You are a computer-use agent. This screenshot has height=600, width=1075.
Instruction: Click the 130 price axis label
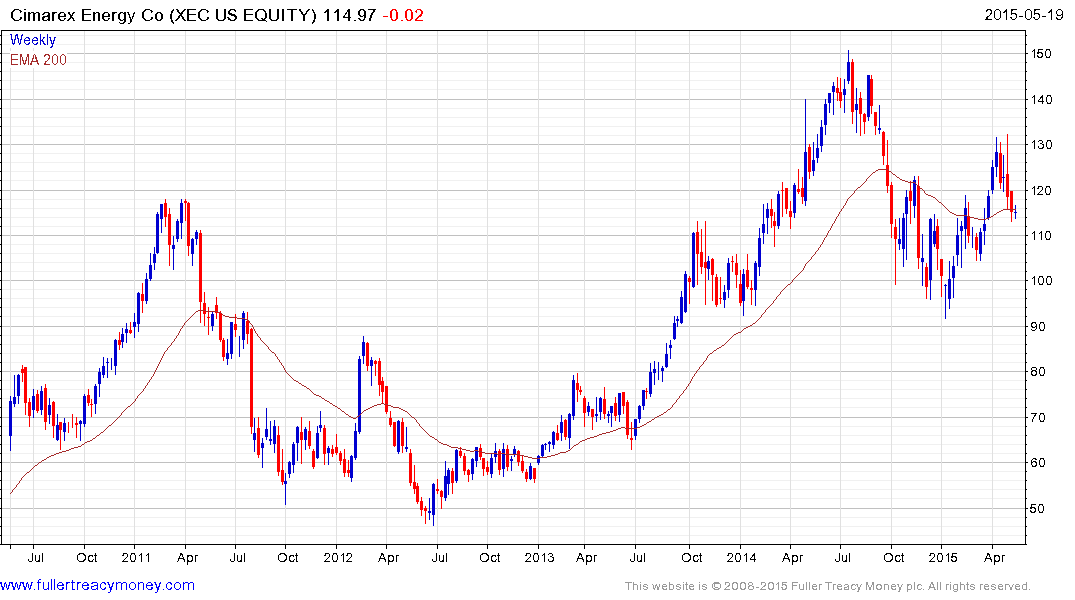coord(1041,145)
